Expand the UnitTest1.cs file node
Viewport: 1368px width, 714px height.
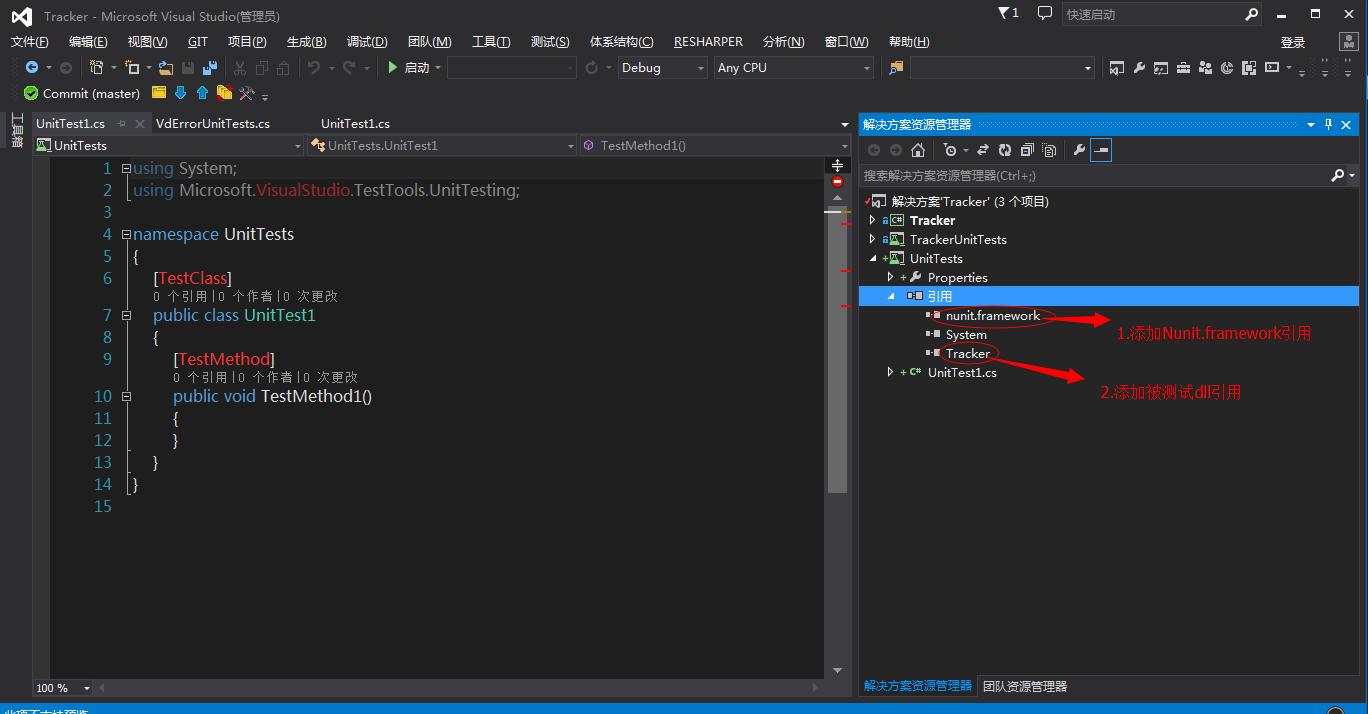[890, 372]
